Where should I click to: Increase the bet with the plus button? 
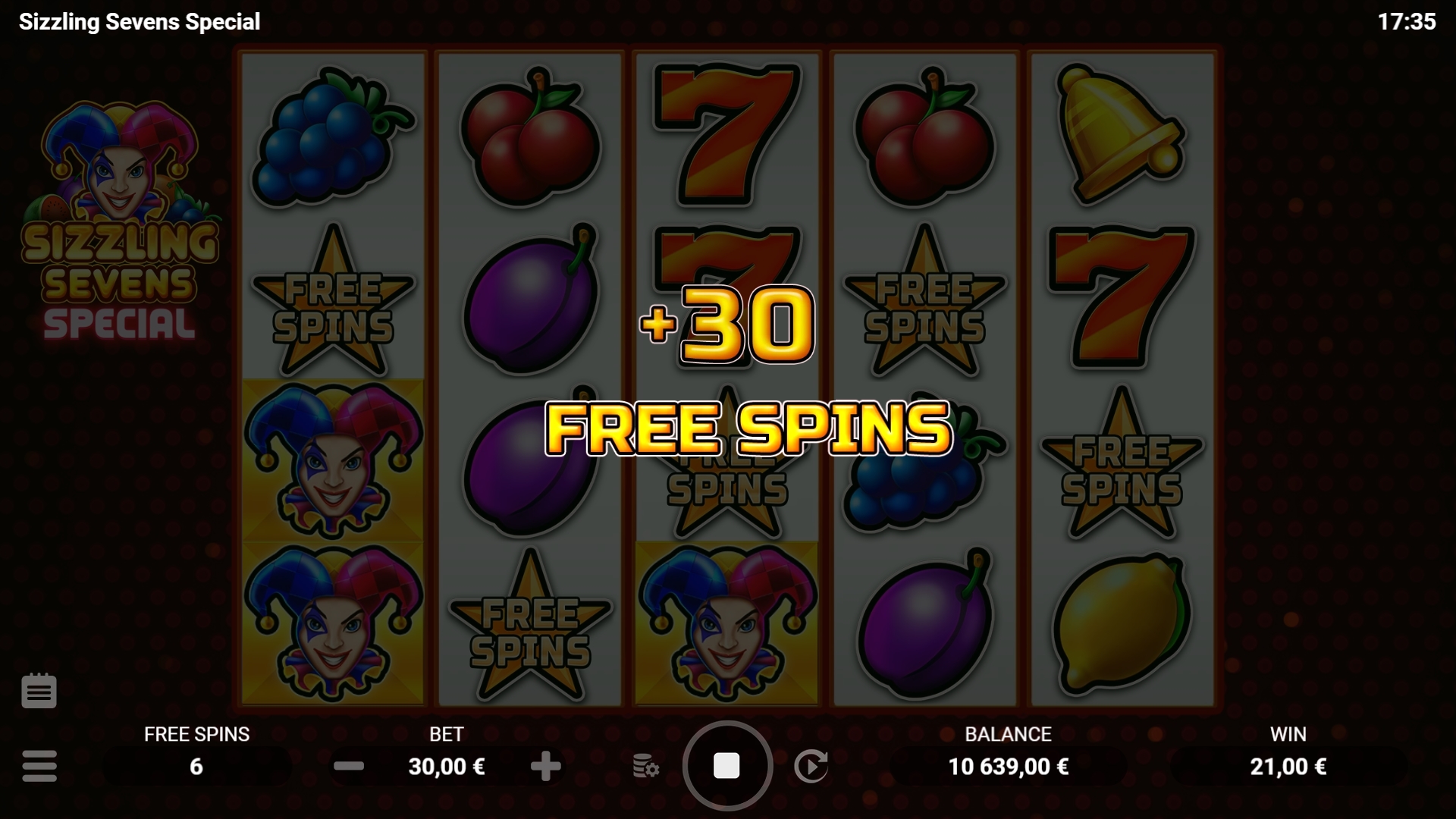point(545,766)
